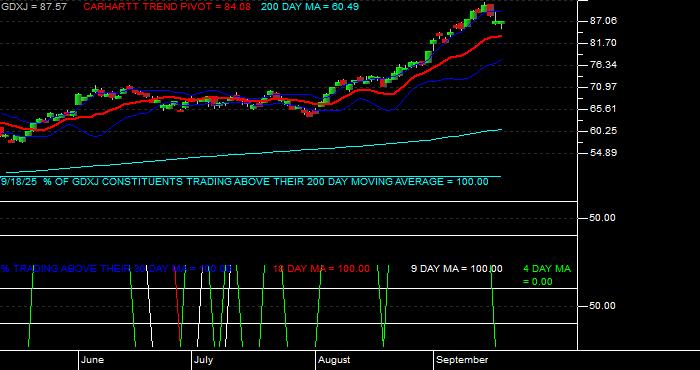The width and height of the screenshot is (700, 370).
Task: Click the 200 DAY MA = 60.49 label
Action: tap(310, 7)
